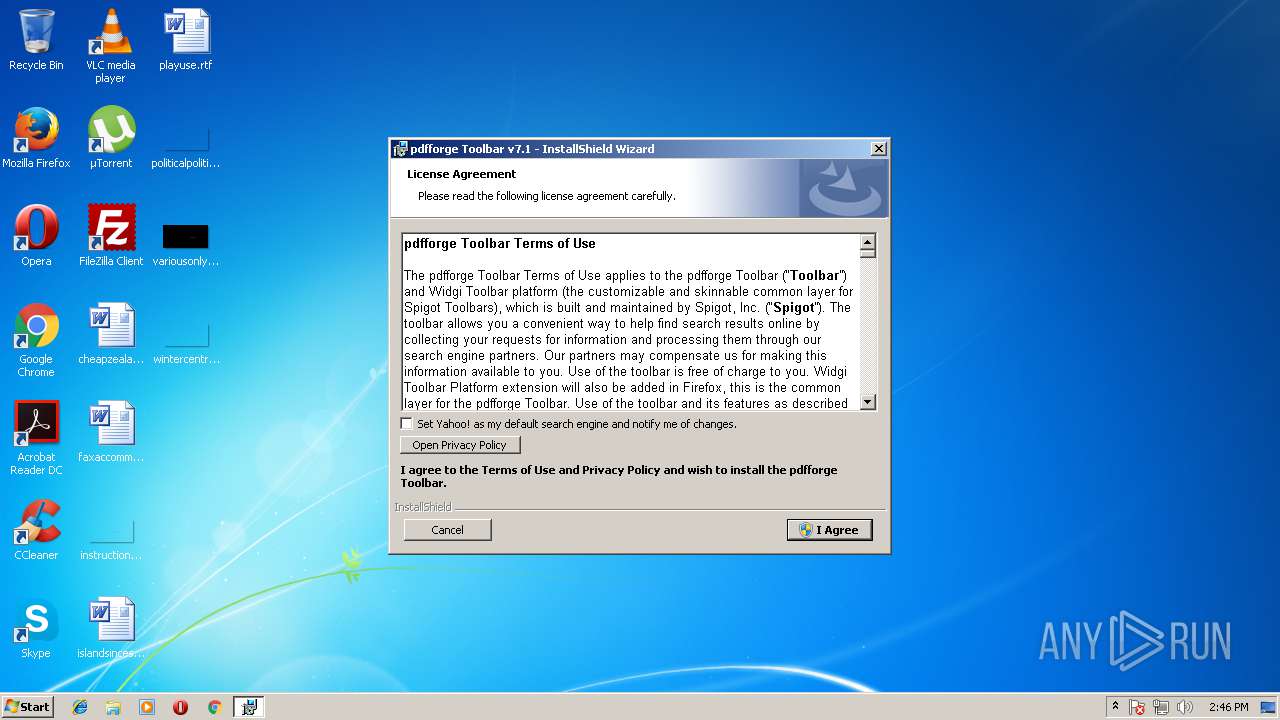This screenshot has width=1280, height=720.
Task: Enable Yahoo! default search engine checkbox
Action: point(406,424)
